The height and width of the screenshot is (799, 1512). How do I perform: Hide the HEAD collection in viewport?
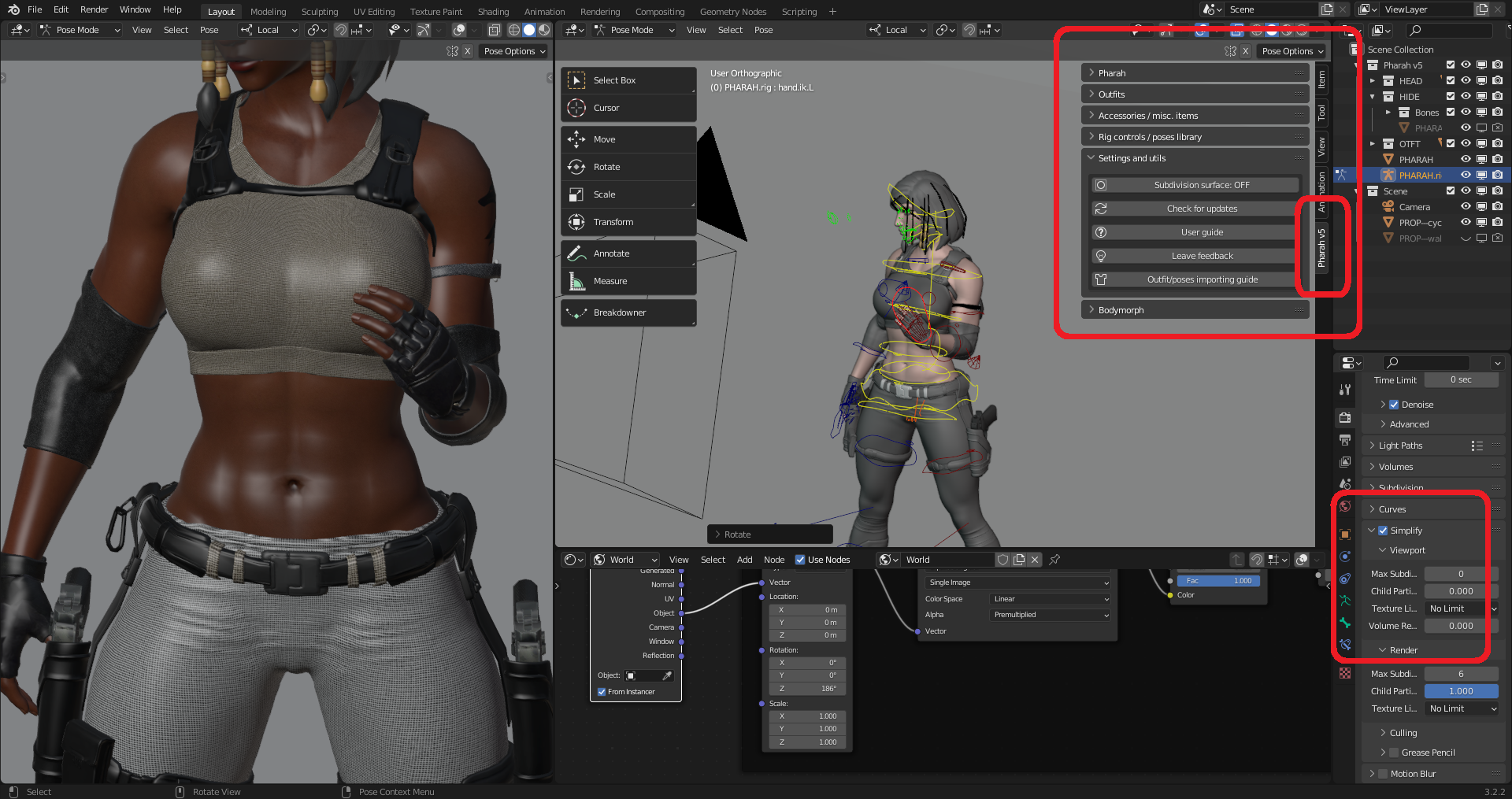pyautogui.click(x=1466, y=81)
